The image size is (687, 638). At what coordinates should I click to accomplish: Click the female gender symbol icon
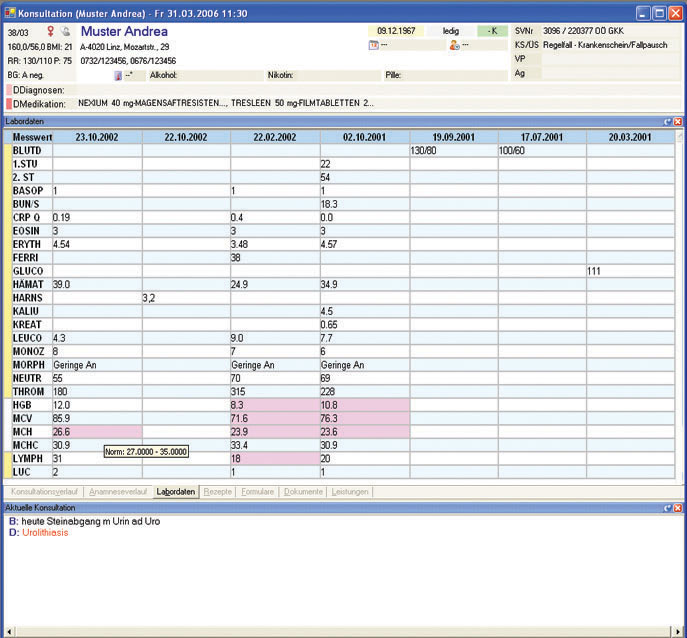50,32
